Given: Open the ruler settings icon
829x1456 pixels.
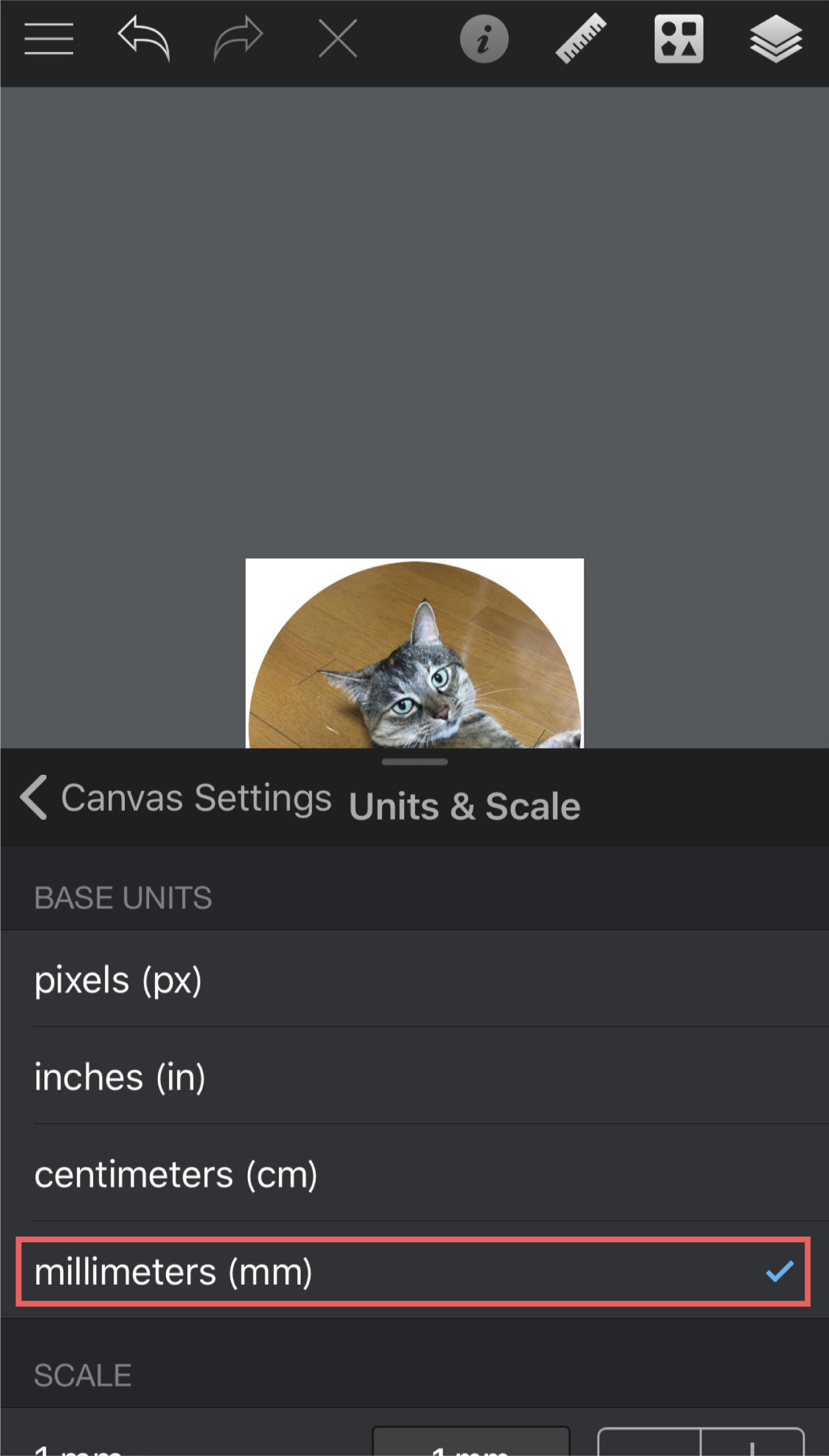Looking at the screenshot, I should click(x=581, y=39).
